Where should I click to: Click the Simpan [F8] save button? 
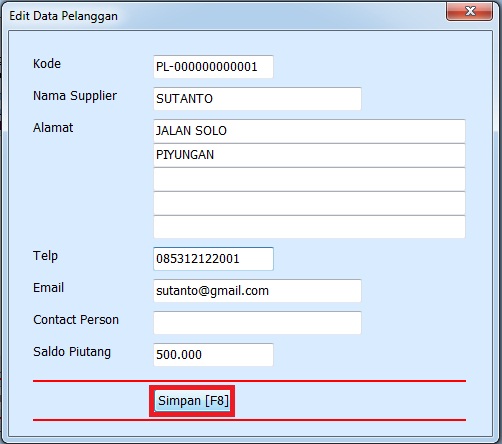click(193, 401)
